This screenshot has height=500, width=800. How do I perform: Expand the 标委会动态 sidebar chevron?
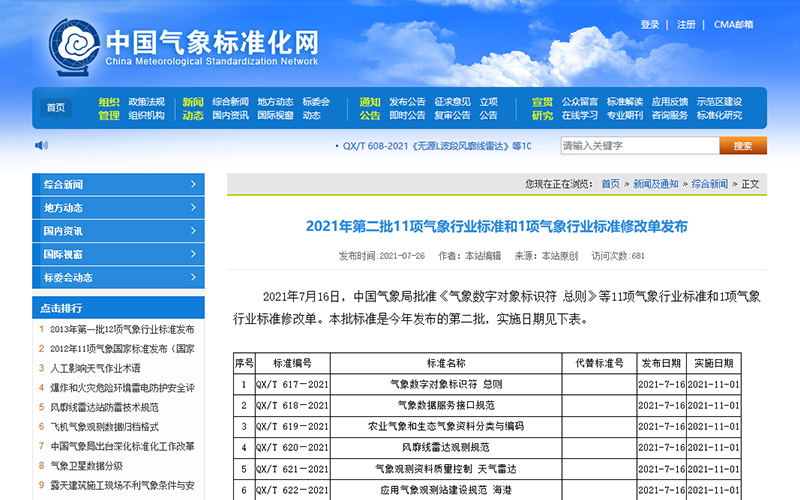[x=193, y=277]
